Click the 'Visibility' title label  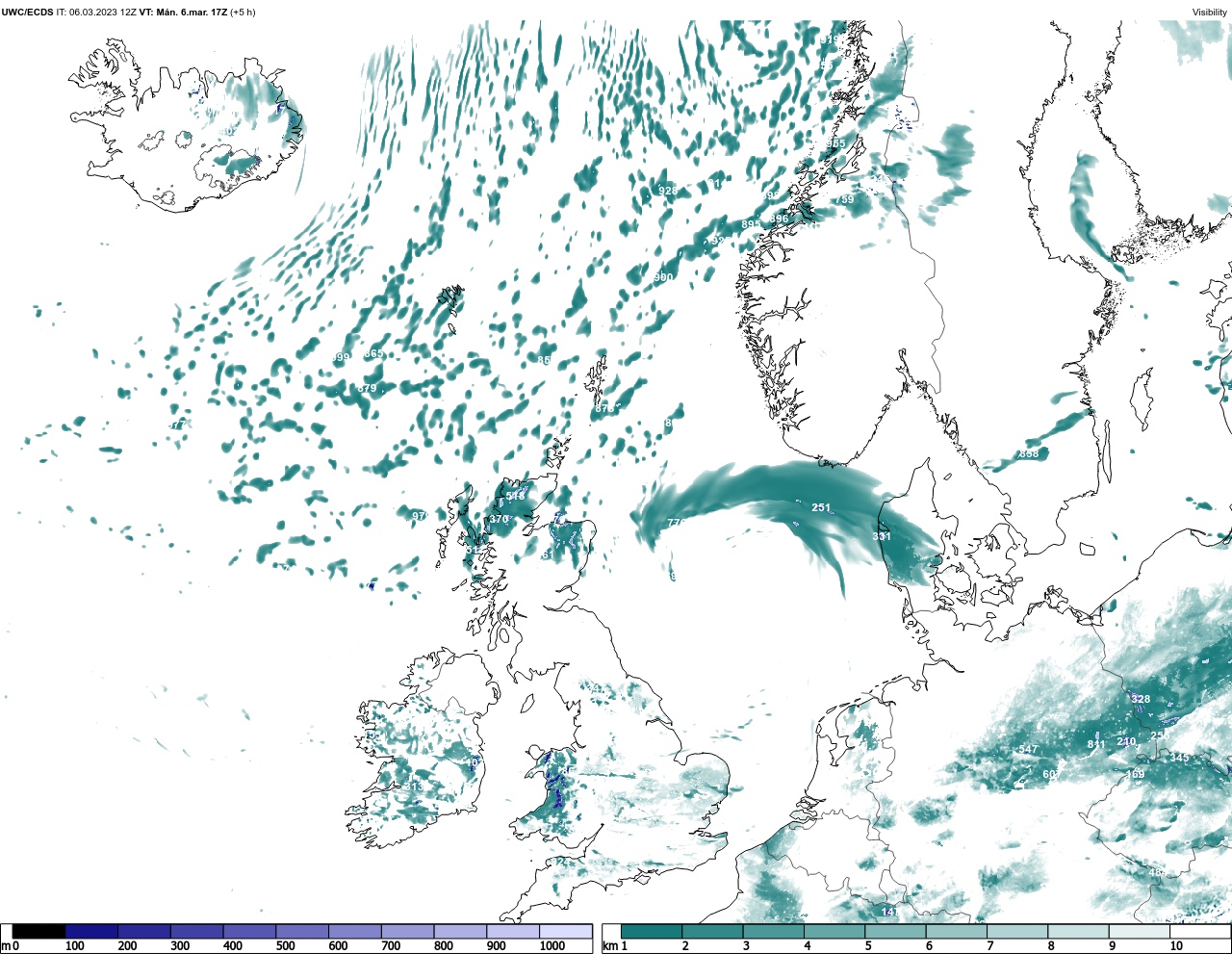1210,13
